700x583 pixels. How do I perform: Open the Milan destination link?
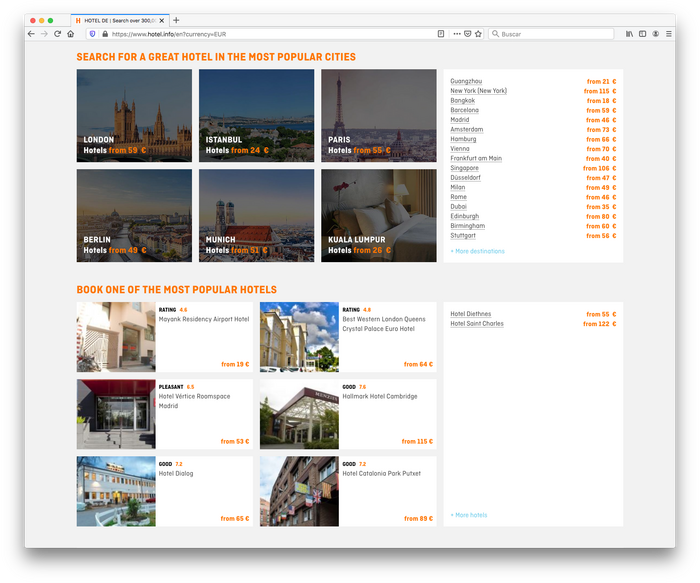pos(458,187)
